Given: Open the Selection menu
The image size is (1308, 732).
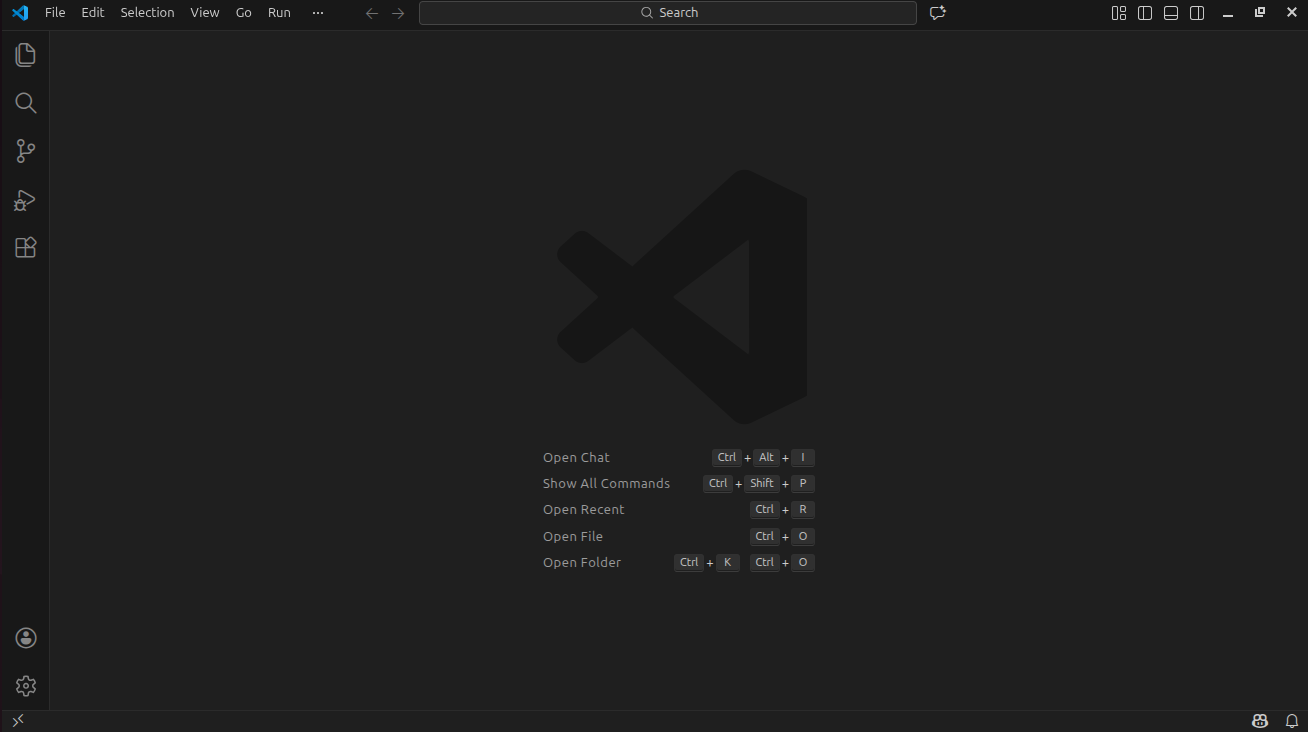Looking at the screenshot, I should click(x=147, y=13).
